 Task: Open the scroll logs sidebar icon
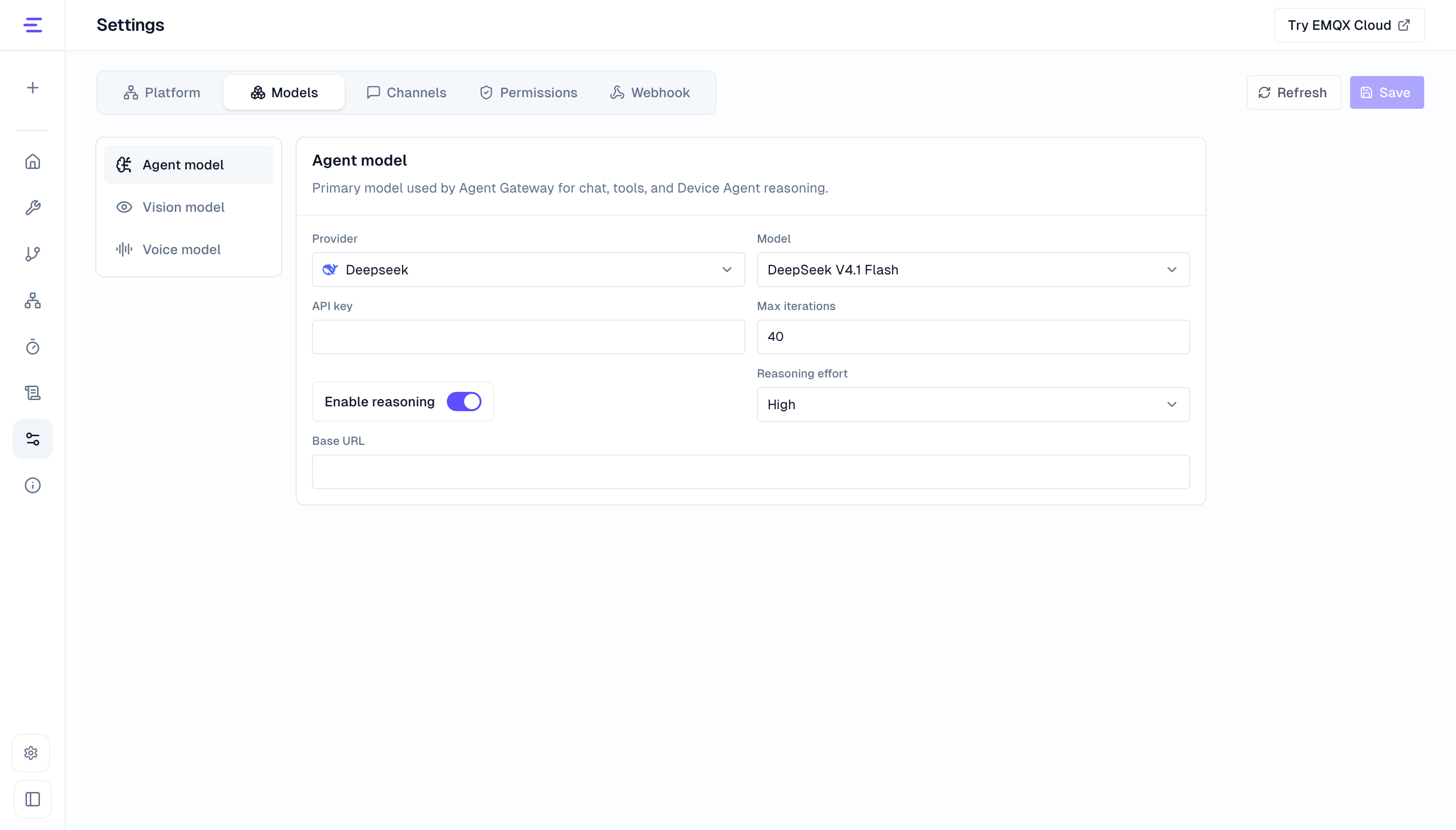[x=32, y=393]
